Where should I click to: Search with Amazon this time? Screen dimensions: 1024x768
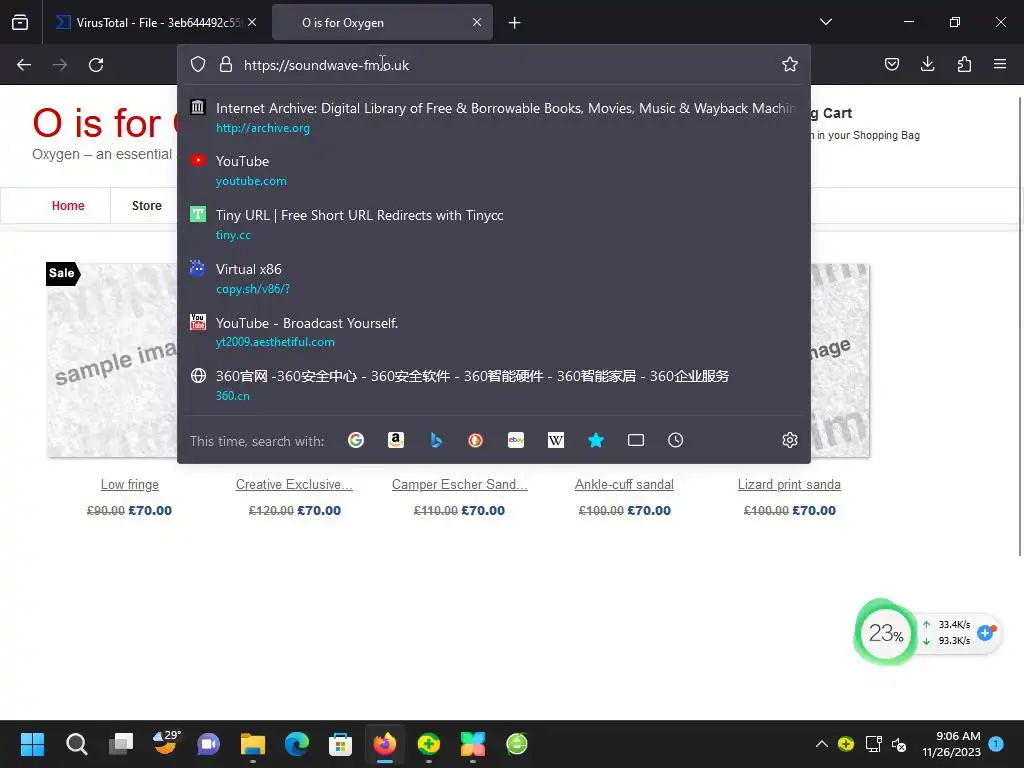click(x=396, y=440)
